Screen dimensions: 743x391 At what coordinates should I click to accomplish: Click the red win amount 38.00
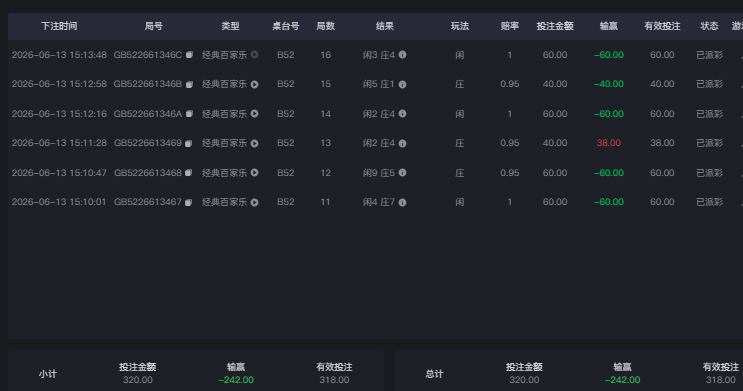(608, 143)
